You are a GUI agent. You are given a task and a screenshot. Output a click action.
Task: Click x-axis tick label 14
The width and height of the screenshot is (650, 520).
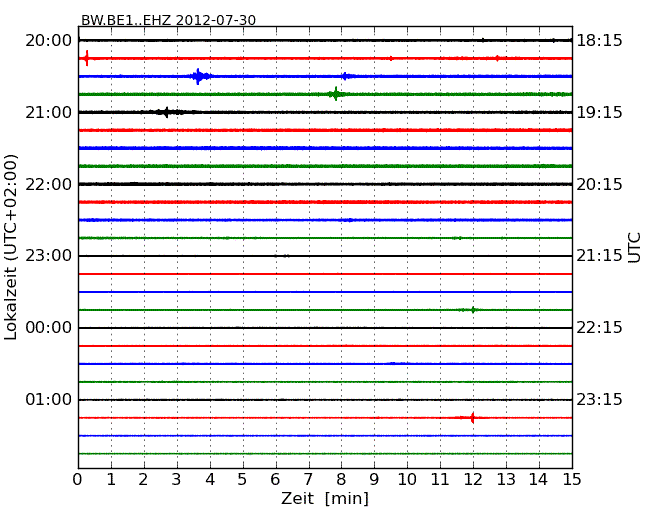click(x=538, y=479)
